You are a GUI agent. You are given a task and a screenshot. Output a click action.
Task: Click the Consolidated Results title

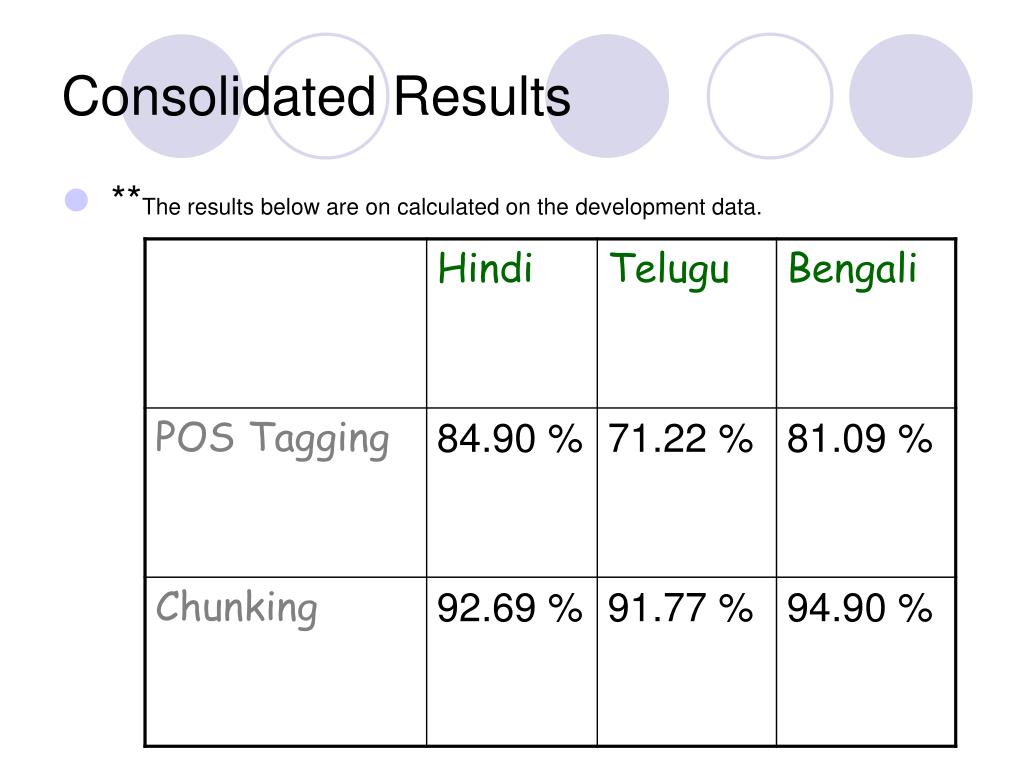[316, 97]
